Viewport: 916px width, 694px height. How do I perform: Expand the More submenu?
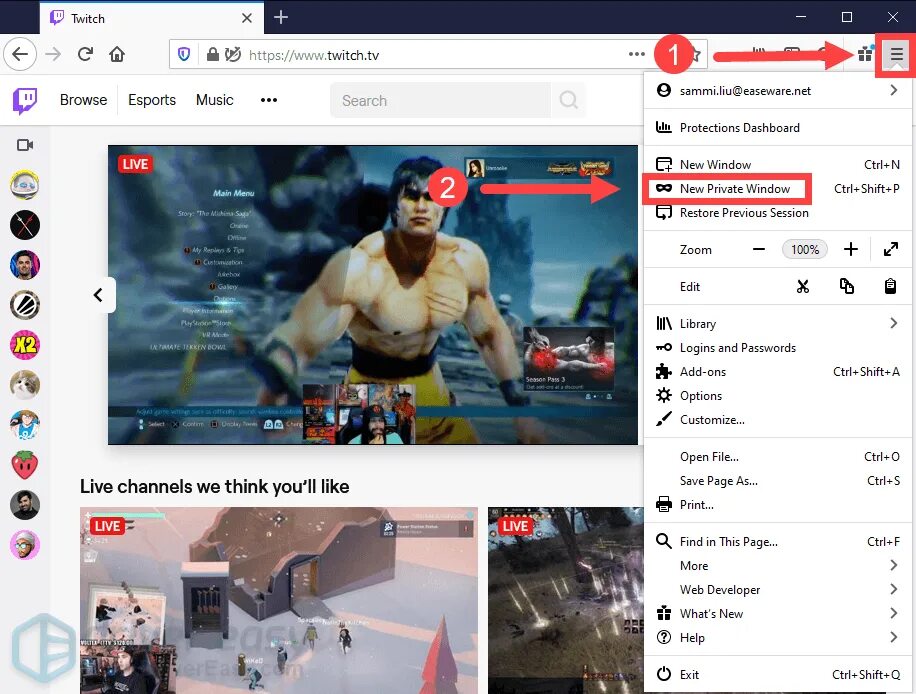click(893, 565)
